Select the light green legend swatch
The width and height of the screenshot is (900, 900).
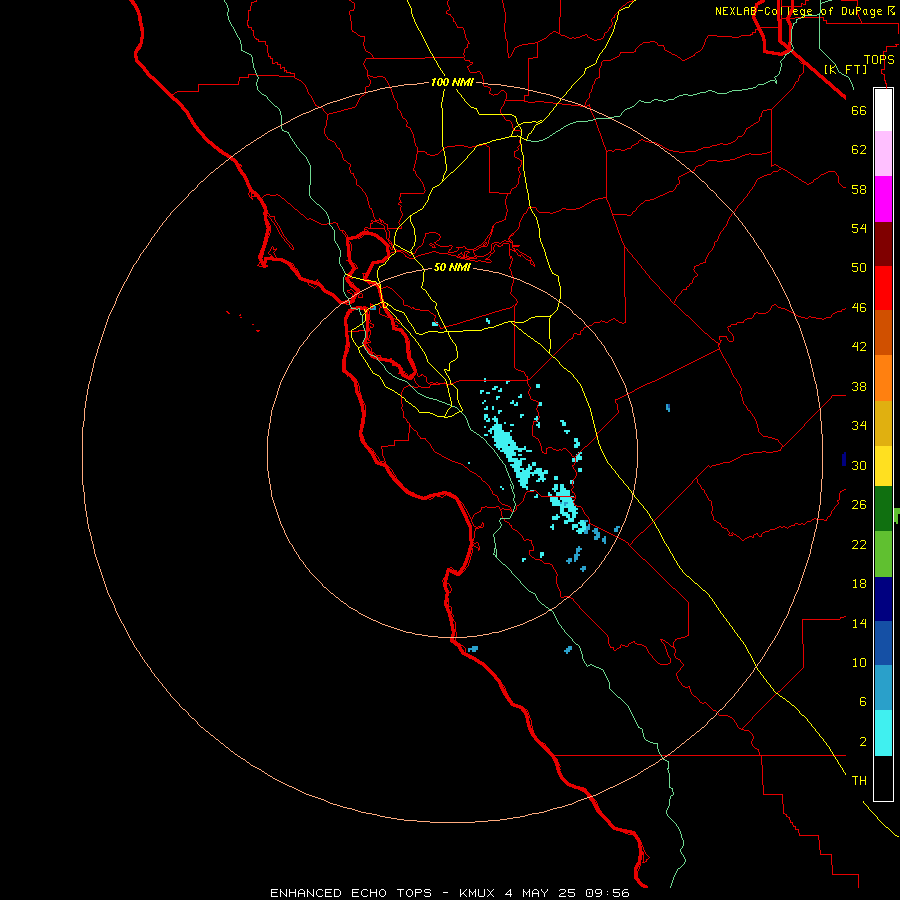pos(883,554)
